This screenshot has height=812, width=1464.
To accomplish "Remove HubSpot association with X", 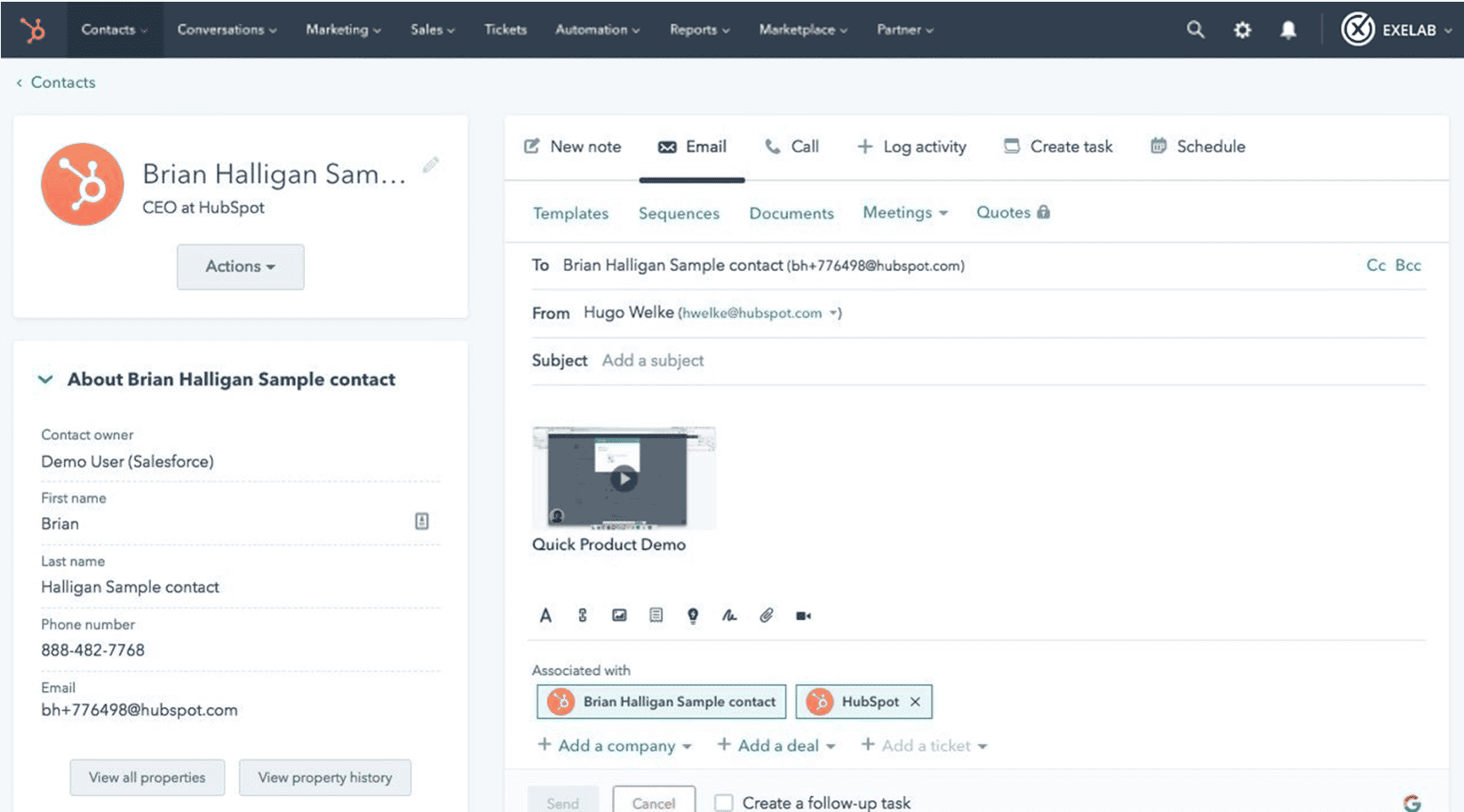I will pyautogui.click(x=915, y=702).
